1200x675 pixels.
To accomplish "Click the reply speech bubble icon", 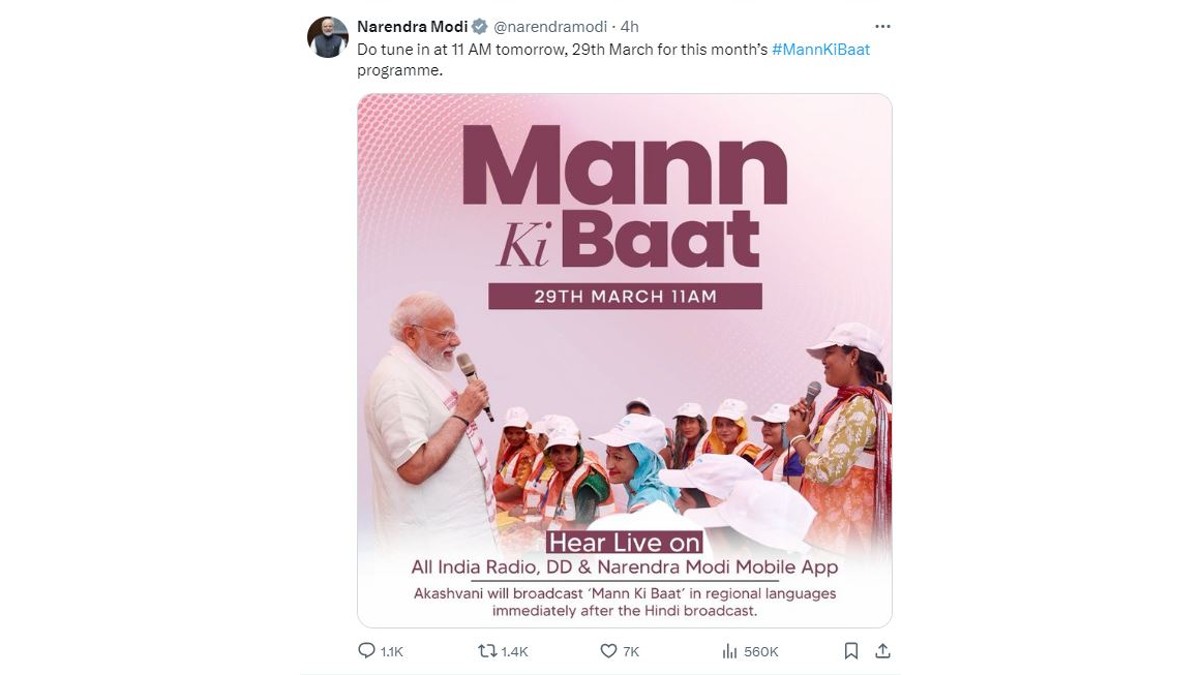I will point(366,651).
